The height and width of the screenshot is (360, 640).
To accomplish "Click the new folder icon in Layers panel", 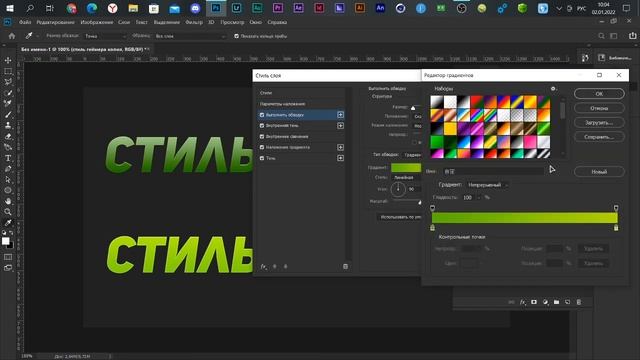I will pos(556,302).
